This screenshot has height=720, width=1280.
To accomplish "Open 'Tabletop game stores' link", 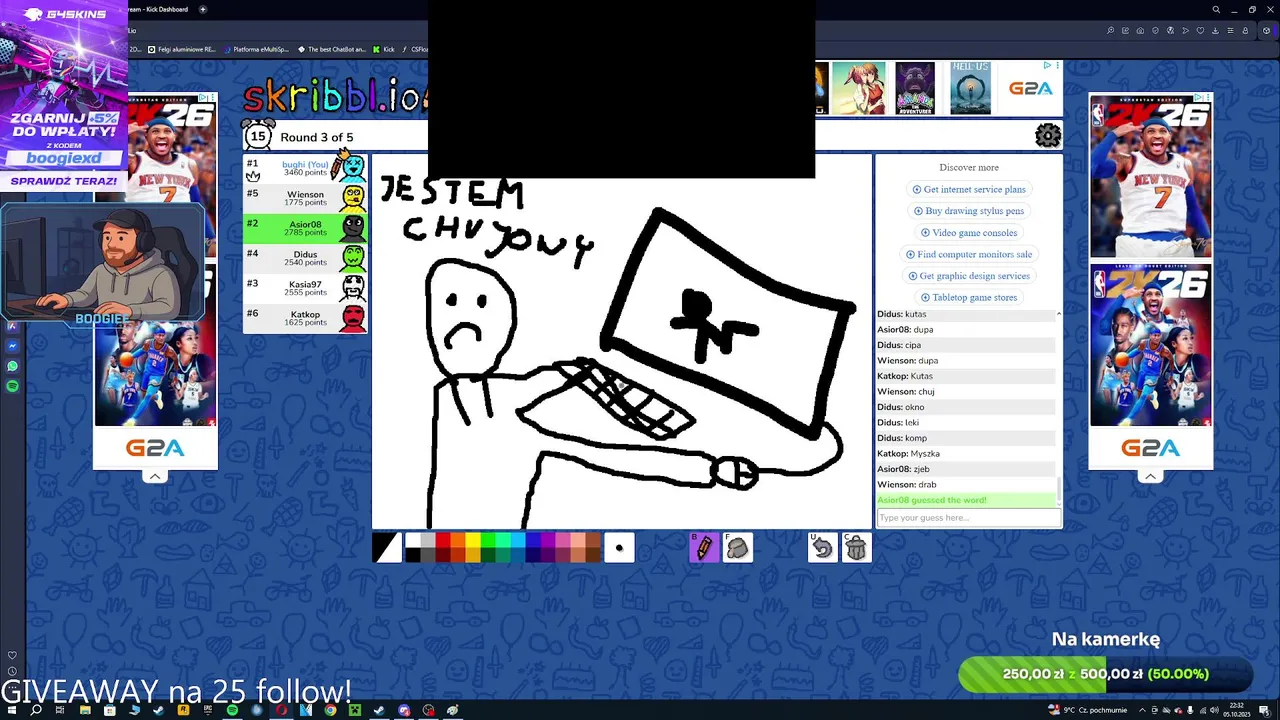I will coord(969,297).
